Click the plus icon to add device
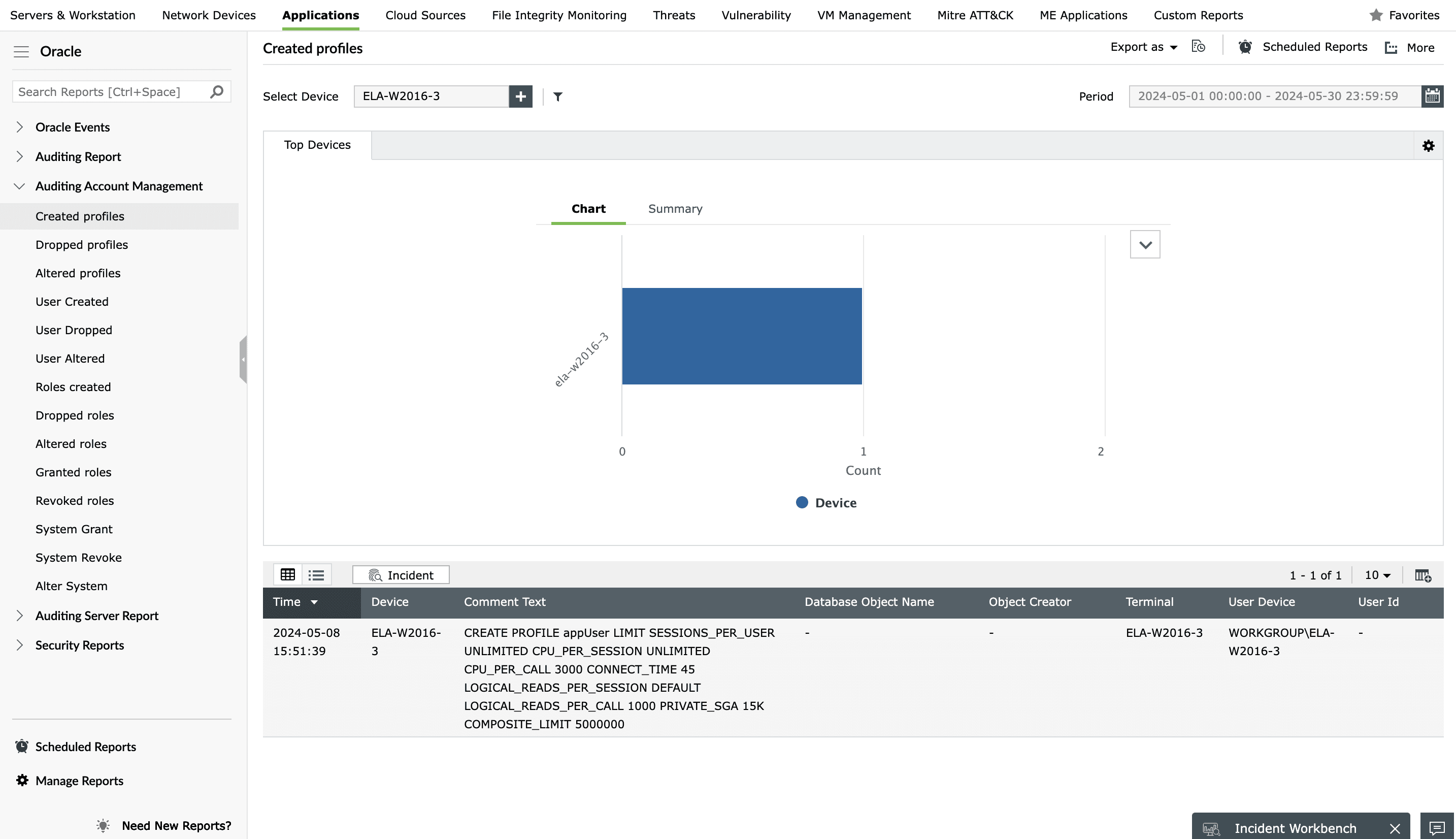Viewport: 1456px width, 839px height. 520,96
